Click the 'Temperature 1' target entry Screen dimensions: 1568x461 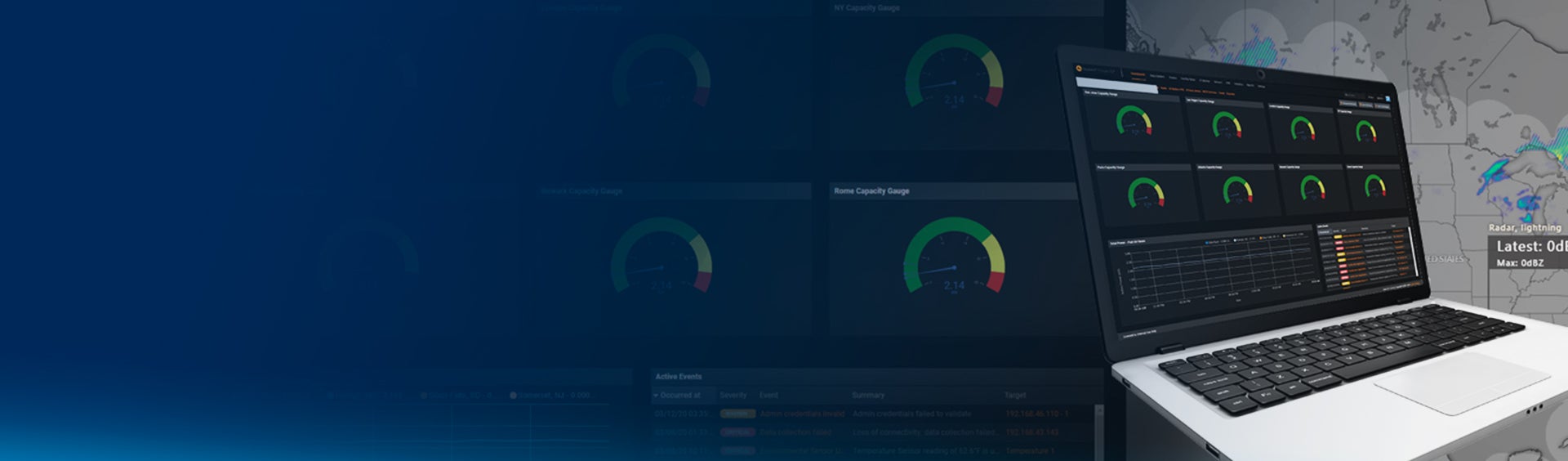pos(1030,451)
